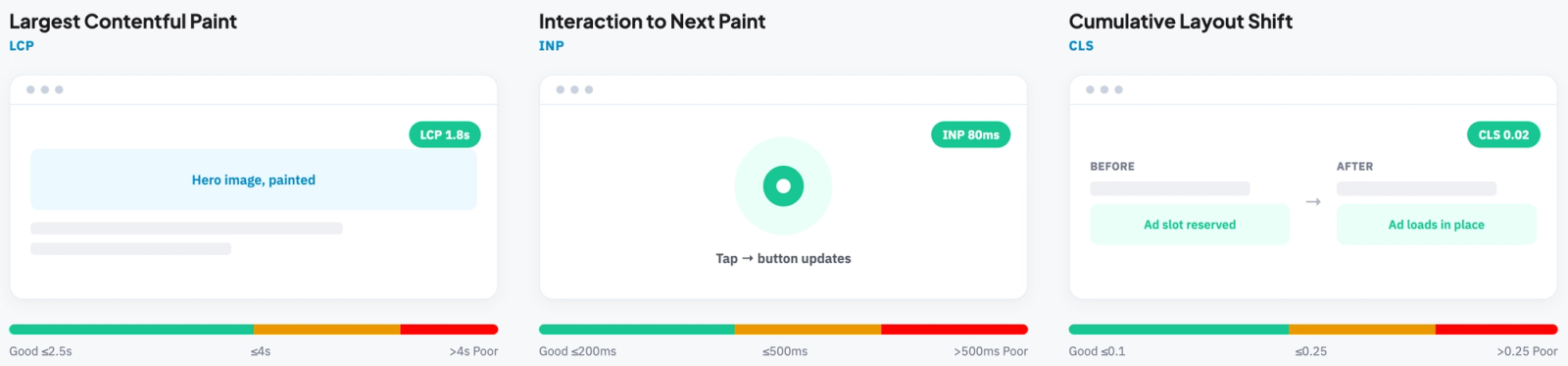Click the LCP 1.8s green badge
The height and width of the screenshot is (366, 1568).
(x=445, y=134)
